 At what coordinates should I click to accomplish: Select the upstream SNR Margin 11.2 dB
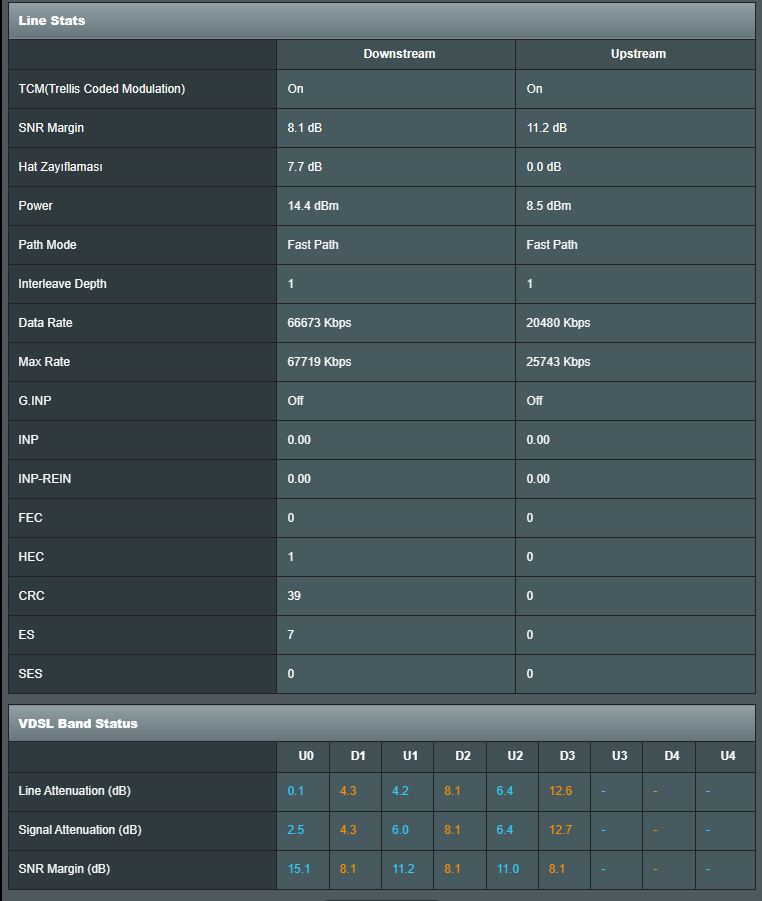pyautogui.click(x=547, y=128)
